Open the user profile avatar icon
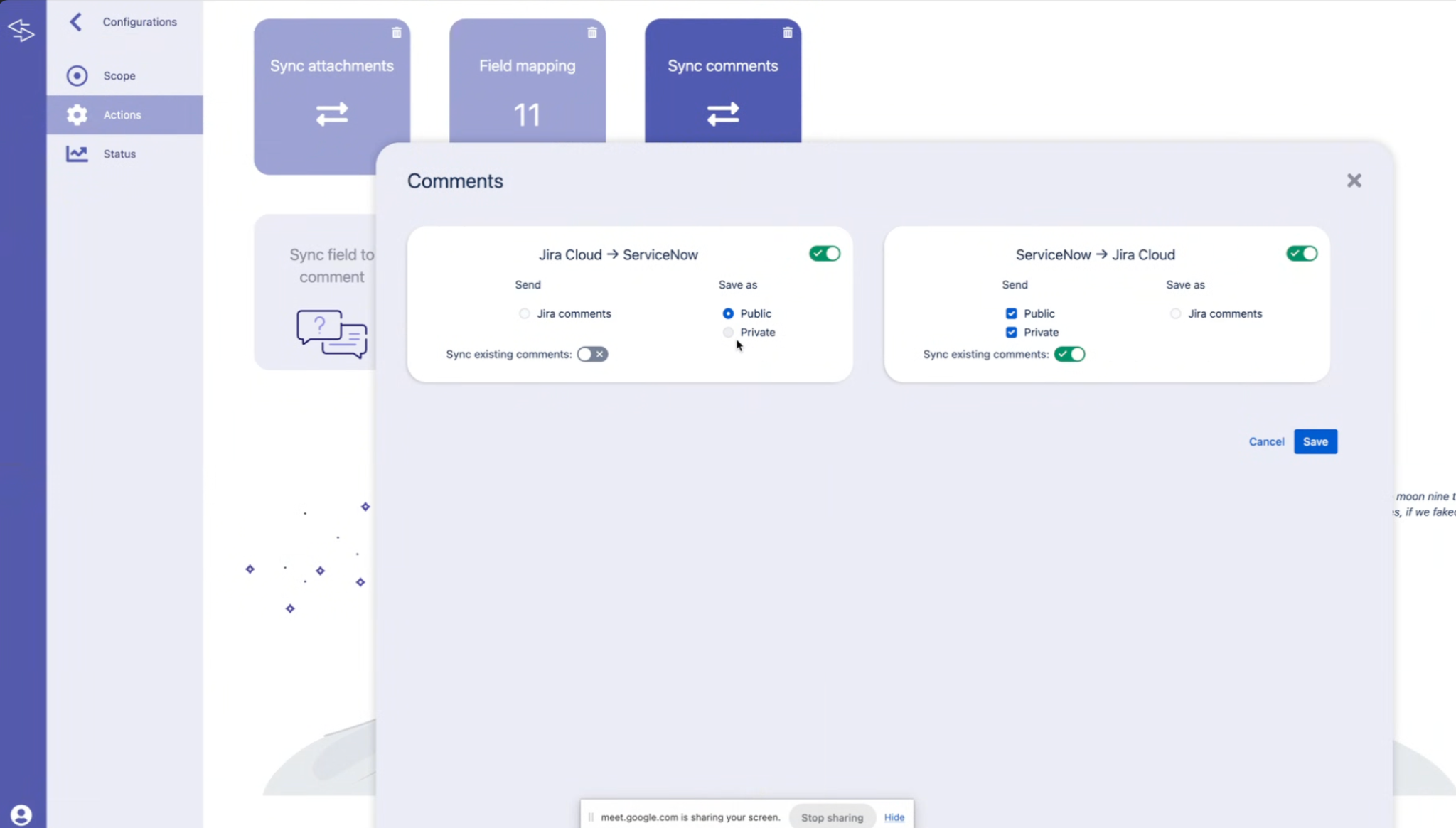Screen dimensions: 1456x828 click(x=21, y=814)
